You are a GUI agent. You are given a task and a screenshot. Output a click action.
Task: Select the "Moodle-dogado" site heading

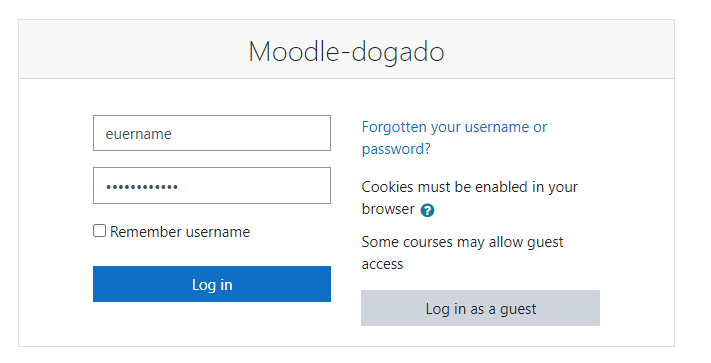click(346, 51)
